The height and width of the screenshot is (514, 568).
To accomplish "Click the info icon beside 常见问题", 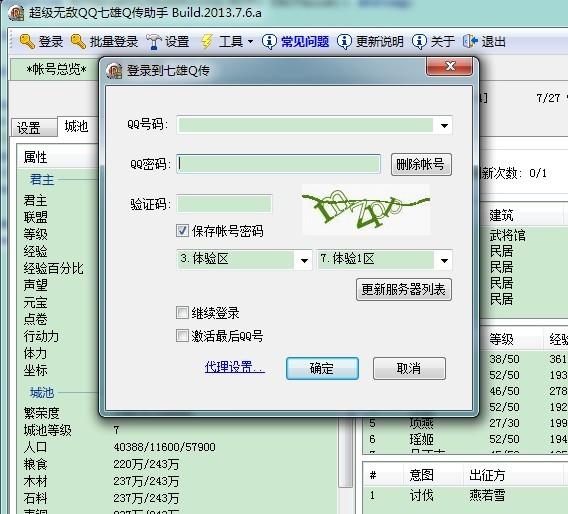I will click(x=269, y=42).
